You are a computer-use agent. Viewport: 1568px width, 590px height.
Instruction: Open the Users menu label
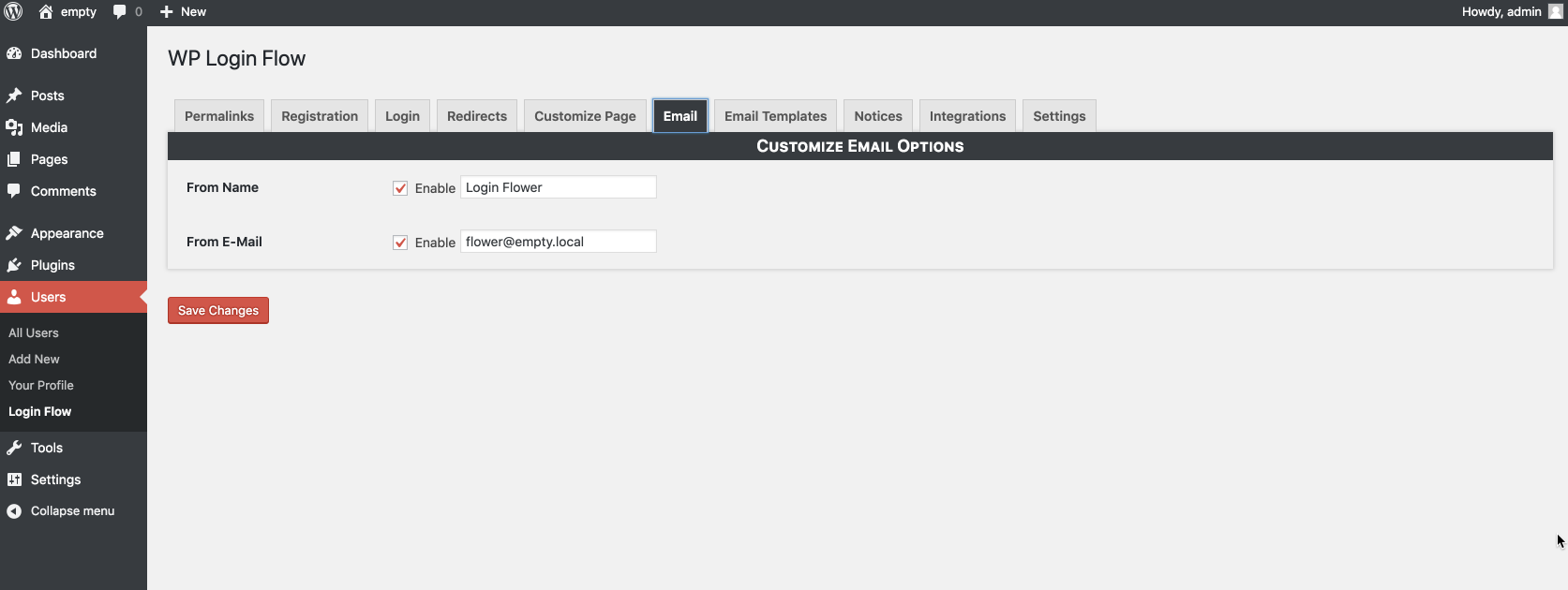49,297
